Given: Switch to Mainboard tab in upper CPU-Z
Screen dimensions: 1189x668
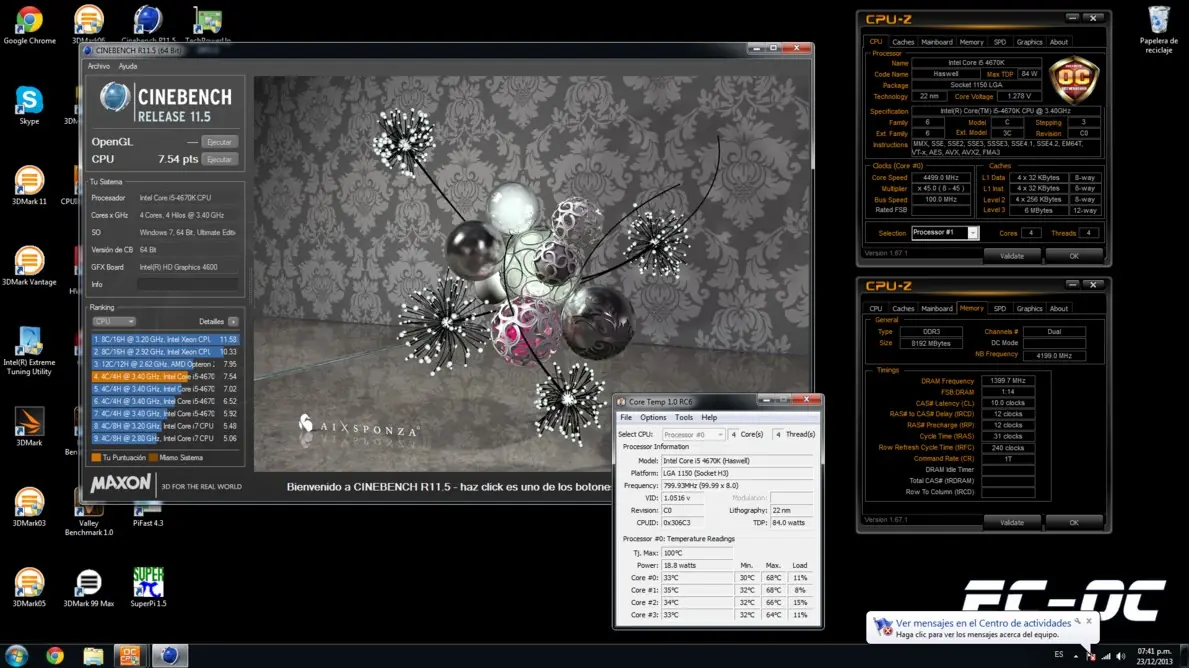Looking at the screenshot, I should point(936,42).
